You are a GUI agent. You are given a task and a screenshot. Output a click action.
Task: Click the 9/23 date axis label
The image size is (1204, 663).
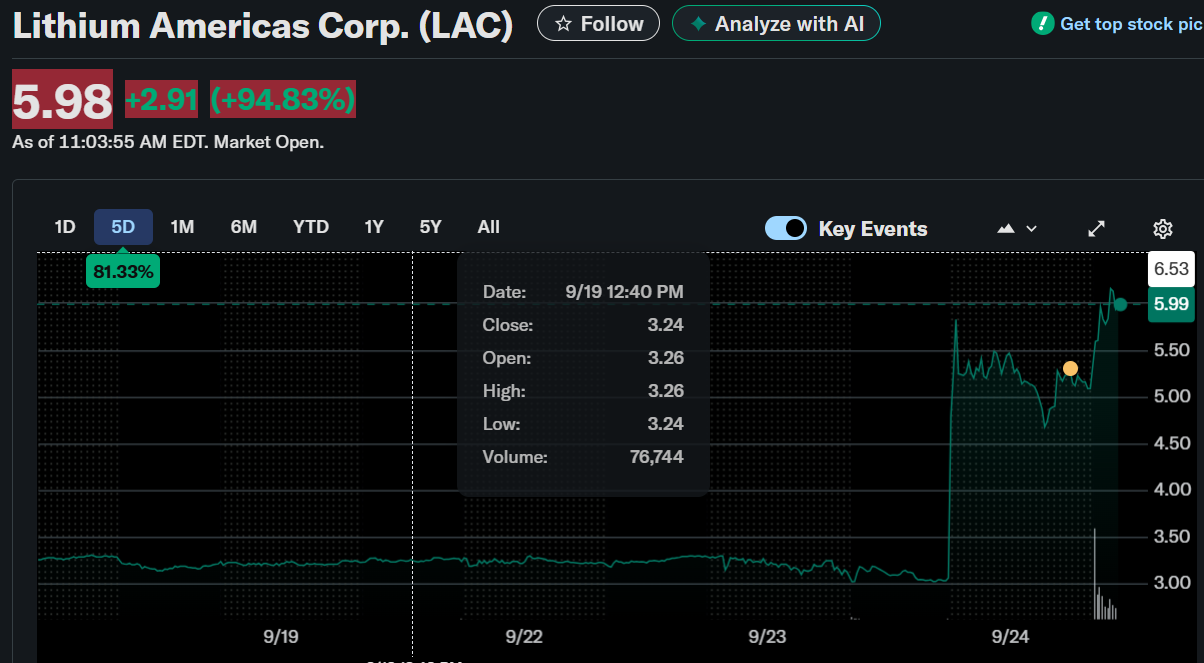coord(767,637)
